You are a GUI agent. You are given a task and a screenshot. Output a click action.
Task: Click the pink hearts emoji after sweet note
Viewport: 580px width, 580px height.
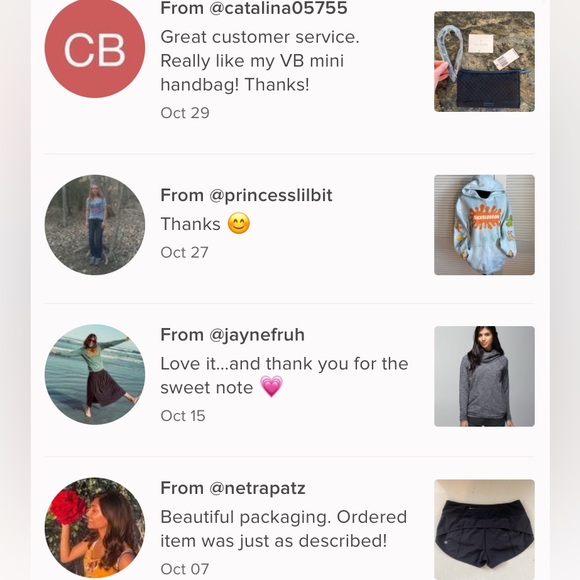coord(272,386)
